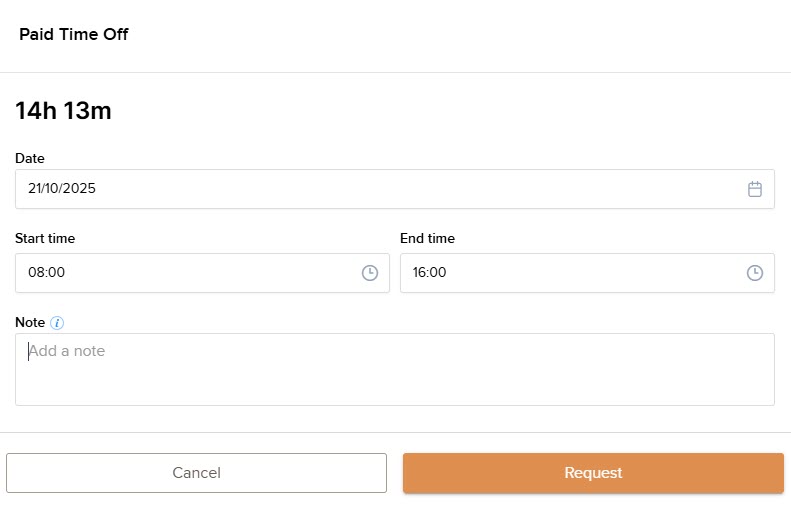Focus the Start time input field

190,273
